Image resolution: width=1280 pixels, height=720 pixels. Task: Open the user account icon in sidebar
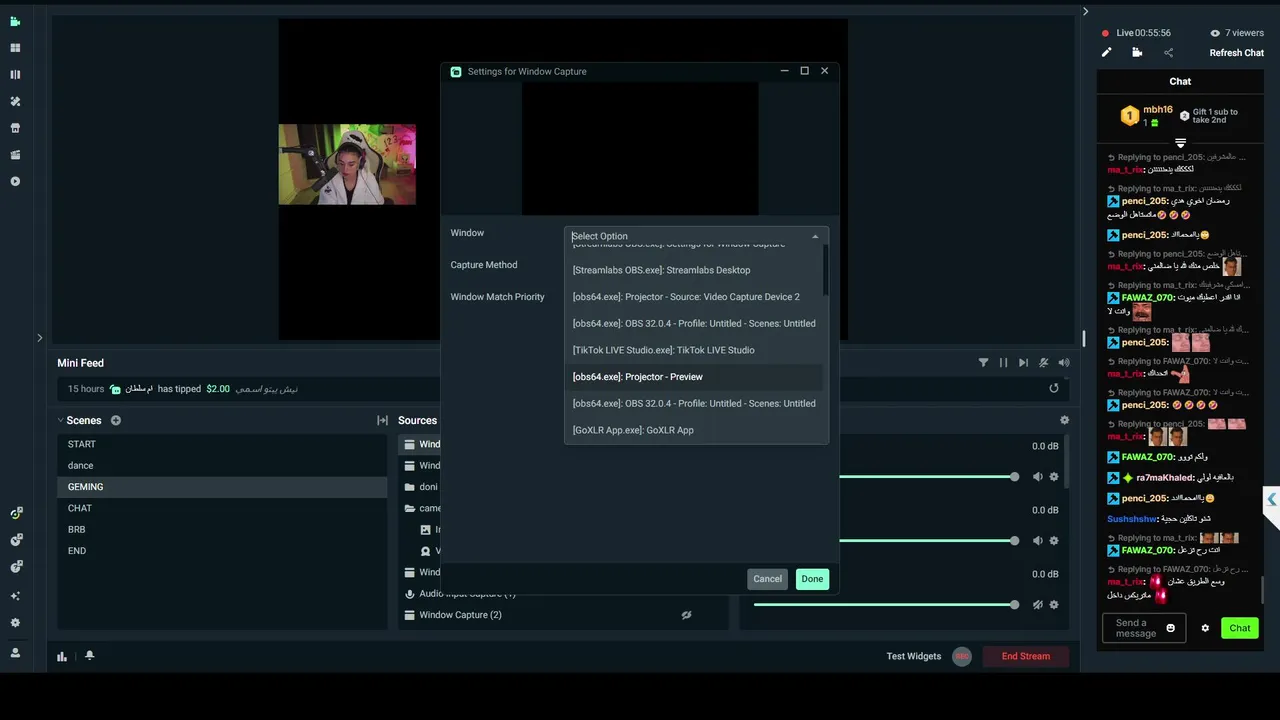point(15,652)
